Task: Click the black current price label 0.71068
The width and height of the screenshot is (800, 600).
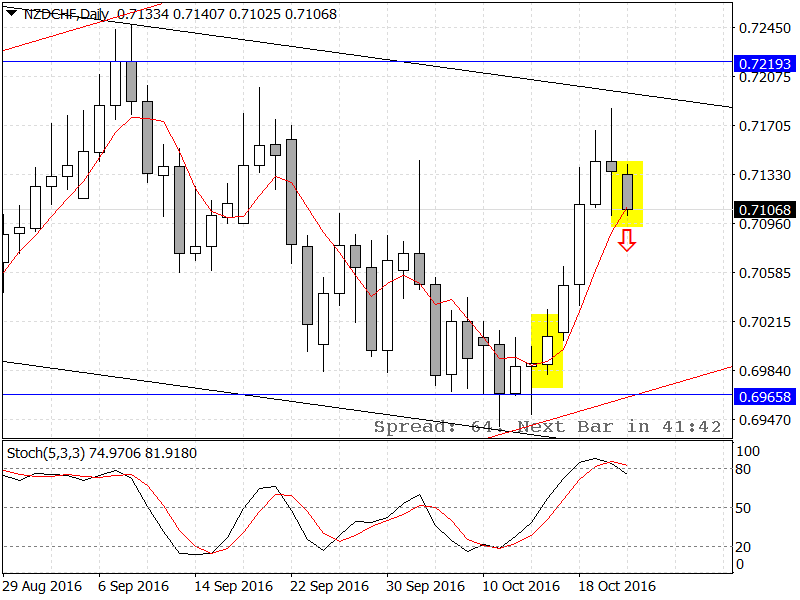Action: click(764, 210)
